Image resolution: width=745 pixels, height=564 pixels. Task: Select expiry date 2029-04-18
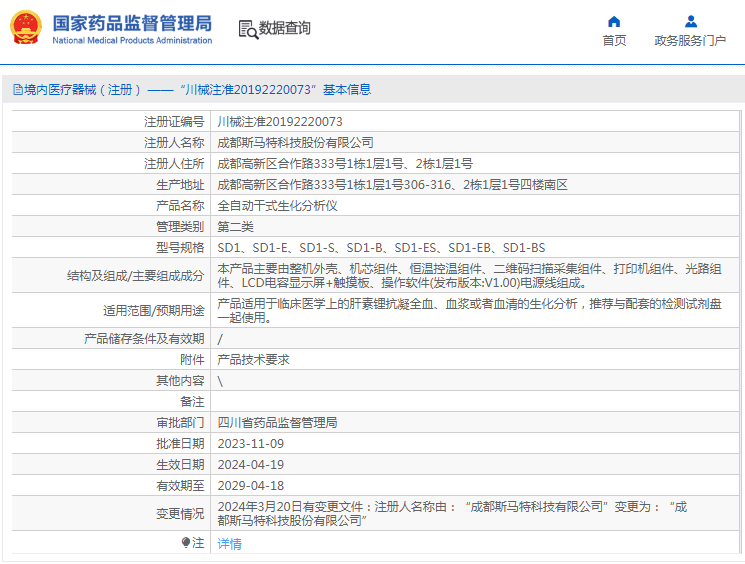point(250,486)
